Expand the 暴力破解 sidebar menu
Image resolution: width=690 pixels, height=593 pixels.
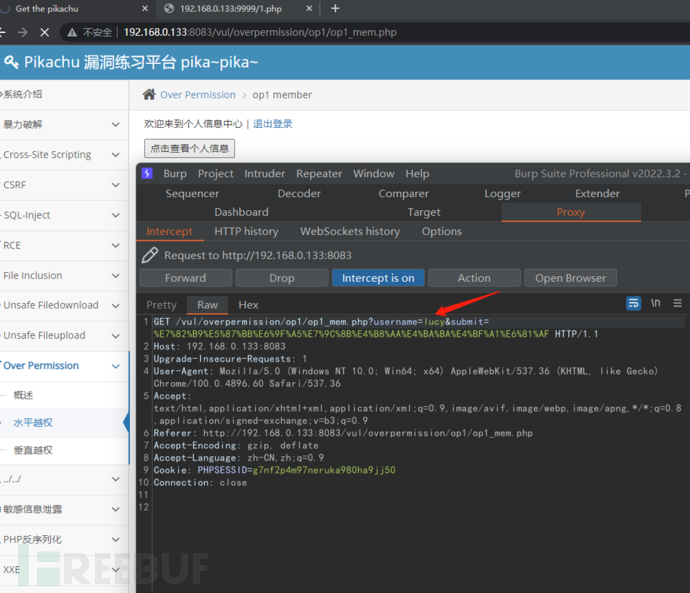tap(62, 124)
